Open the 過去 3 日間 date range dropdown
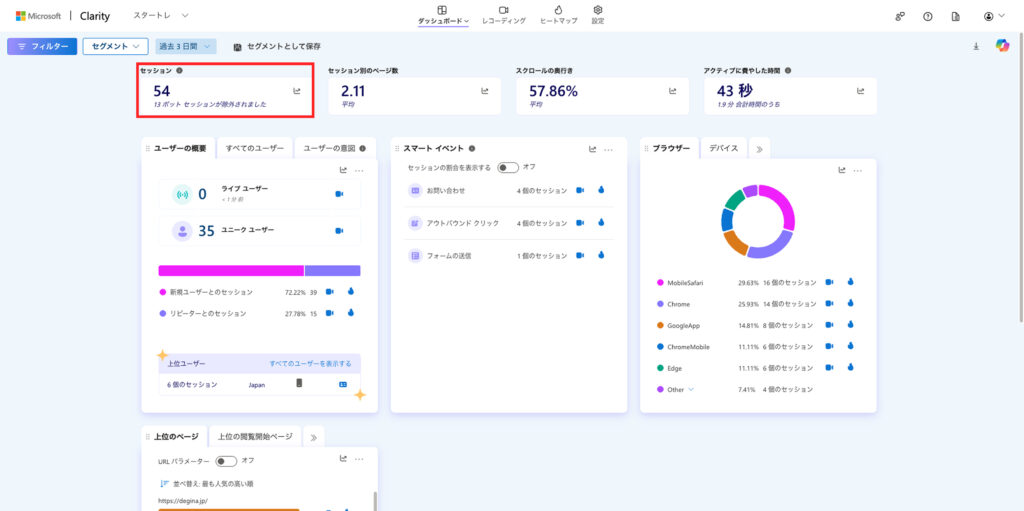 (186, 46)
